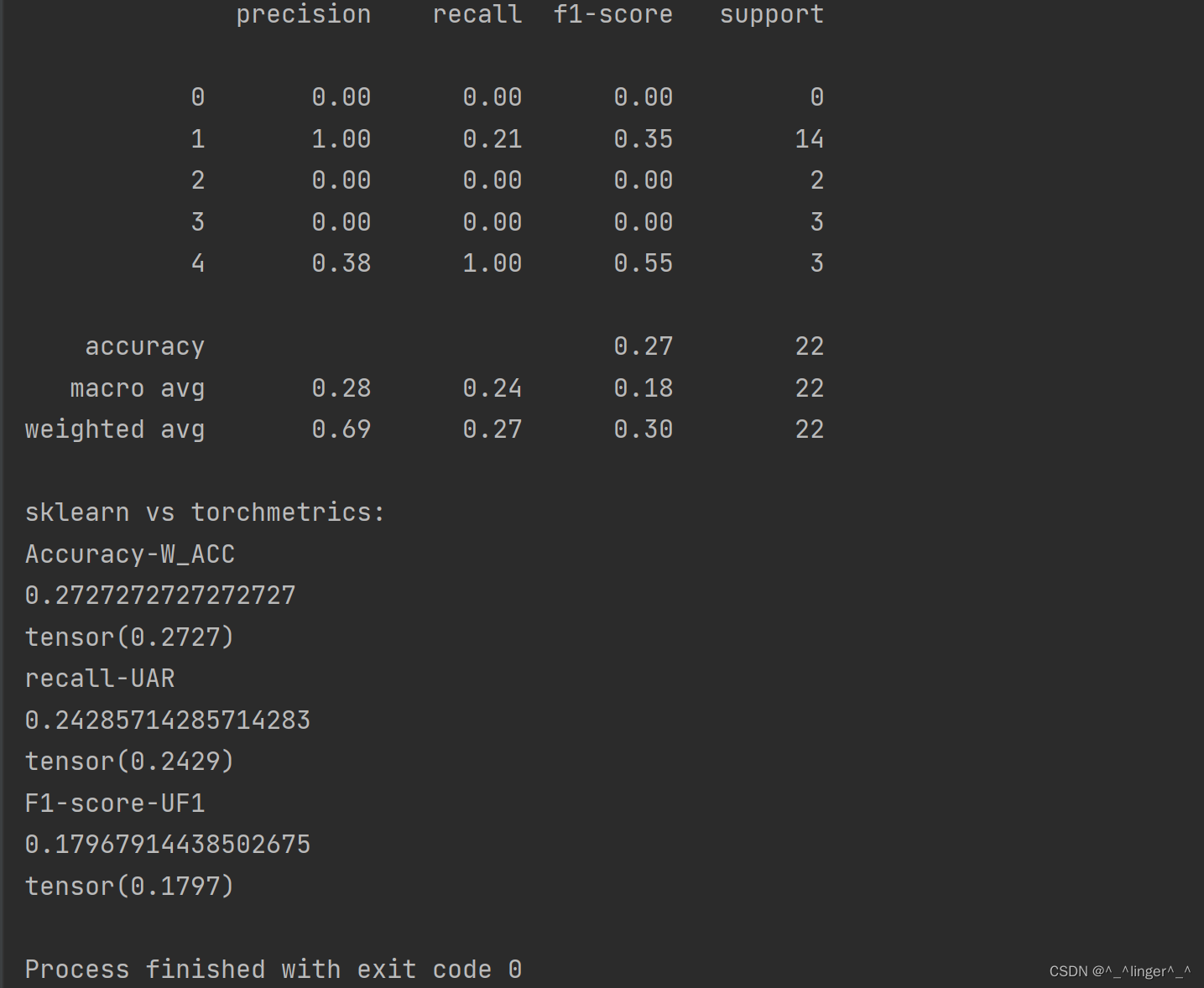Screen dimensions: 1204x988
Task: Select accuracy f1-score value 0.27
Action: coord(644,346)
